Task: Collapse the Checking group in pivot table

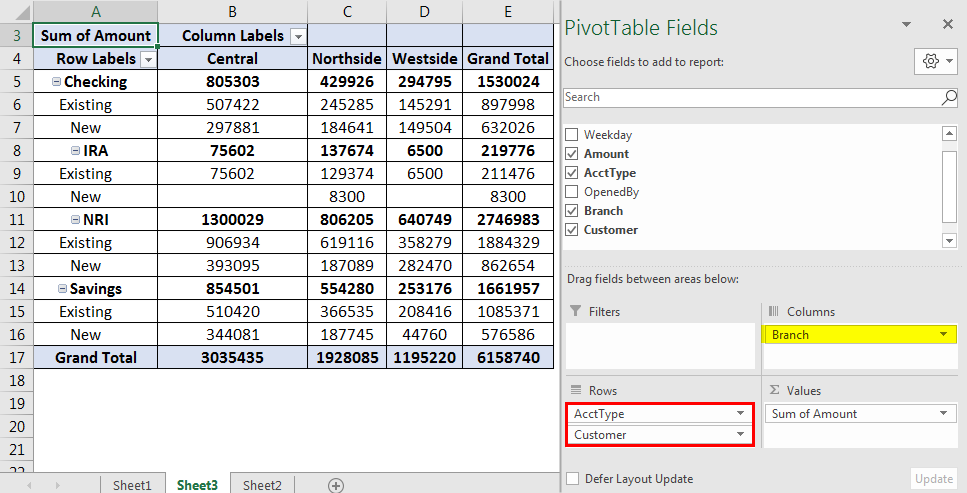Action: (56, 82)
